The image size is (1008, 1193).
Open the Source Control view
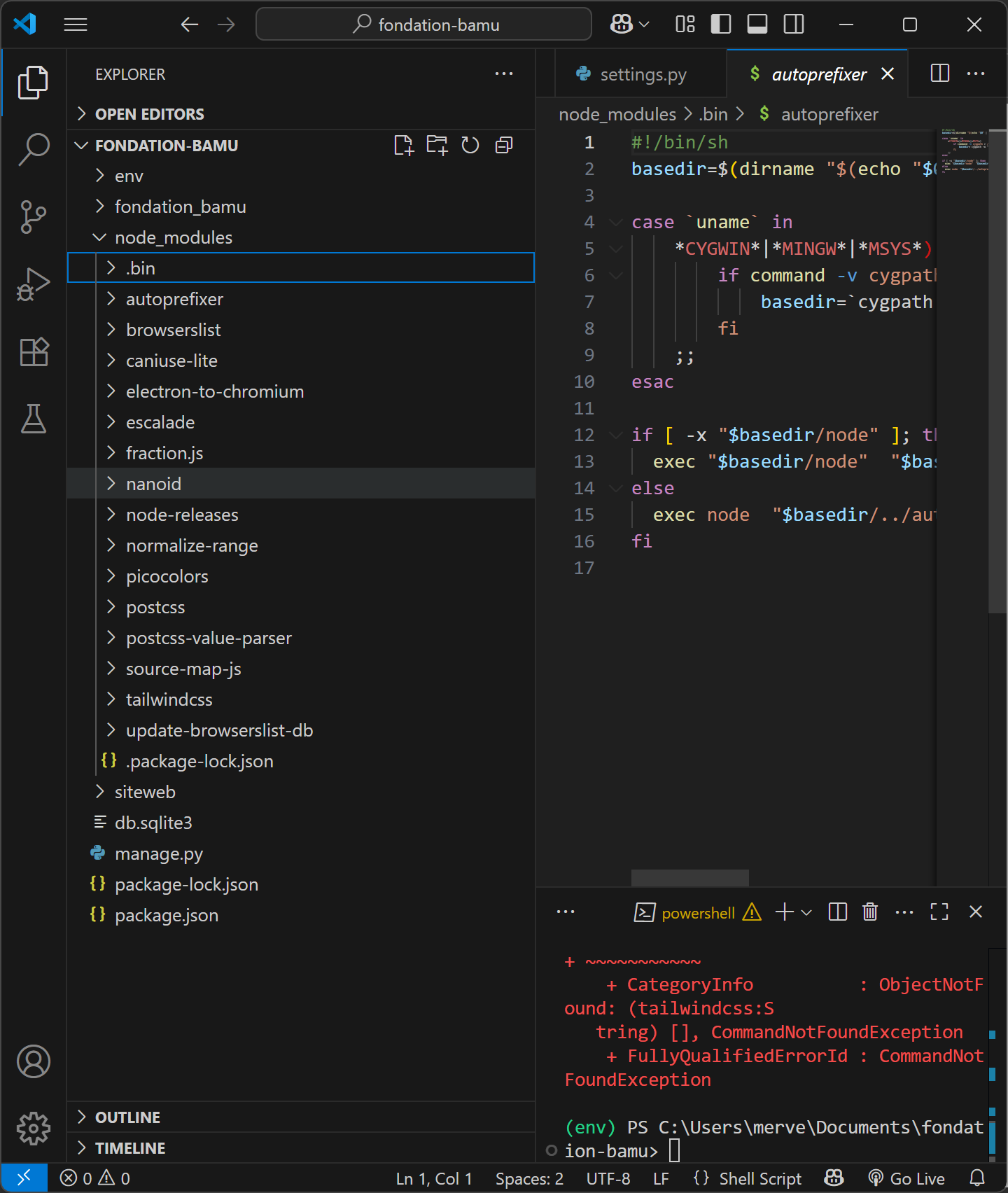(x=33, y=217)
